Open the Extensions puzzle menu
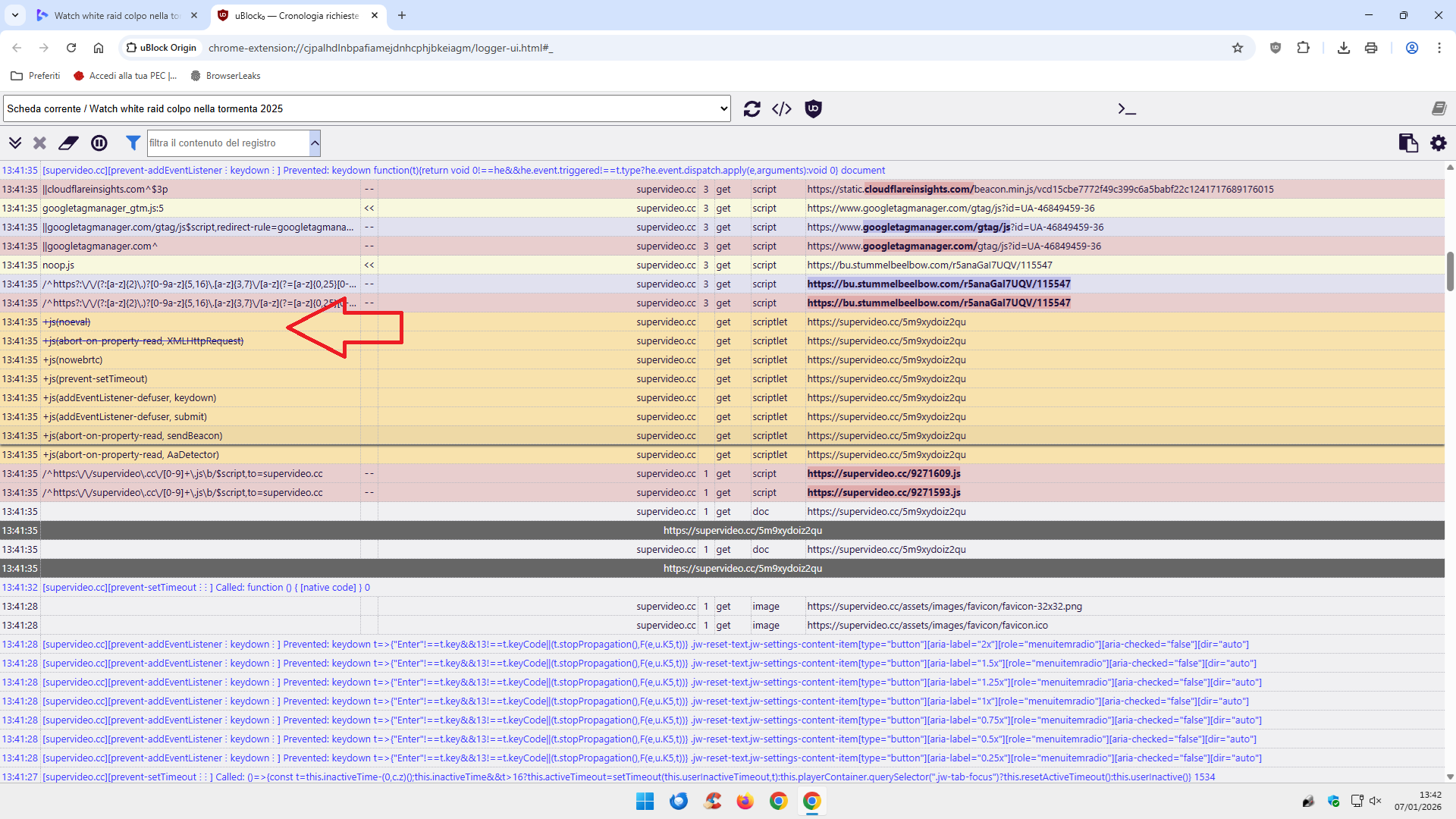Image resolution: width=1456 pixels, height=819 pixels. (1303, 48)
